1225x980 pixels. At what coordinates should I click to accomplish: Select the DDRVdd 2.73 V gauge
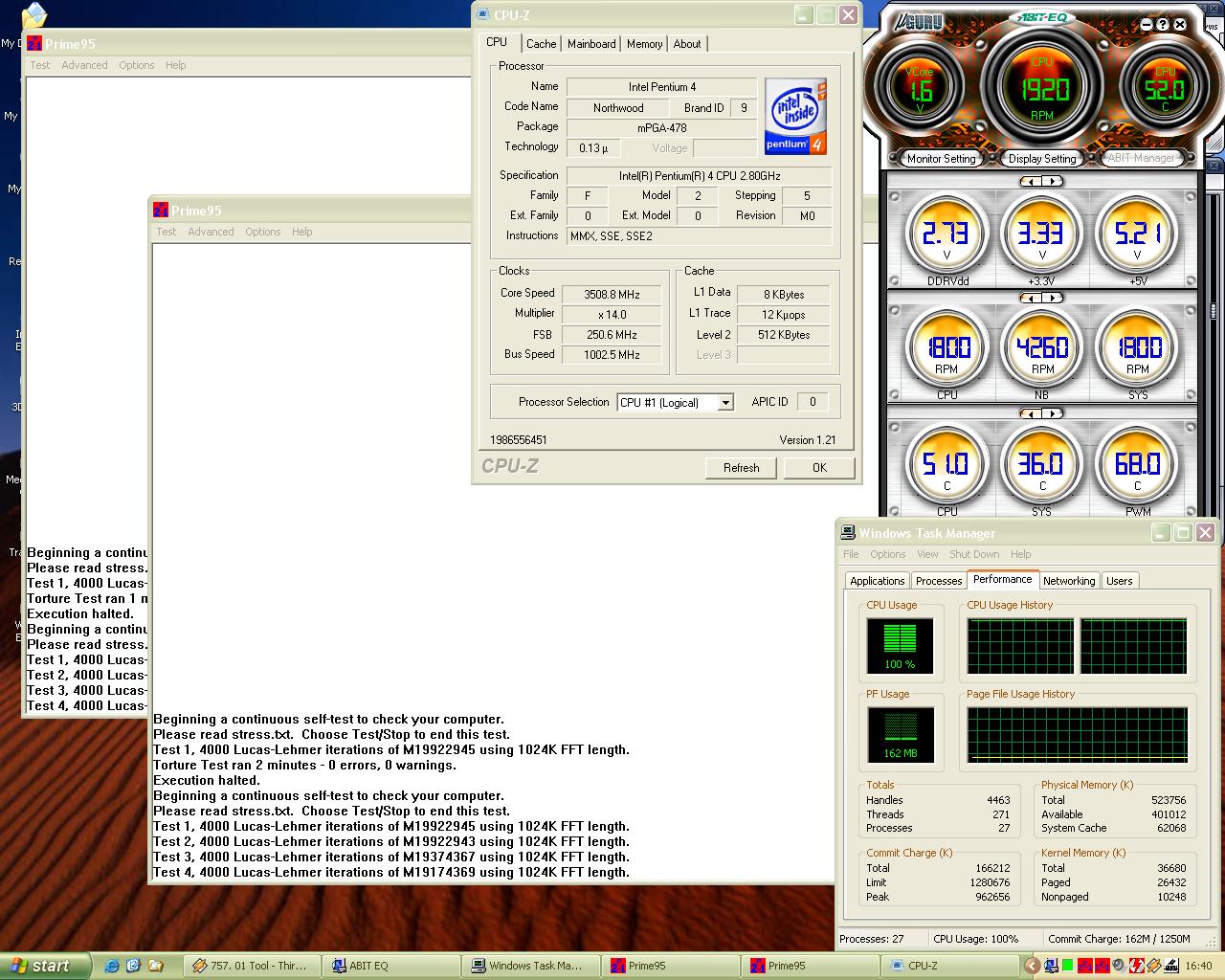[x=947, y=233]
